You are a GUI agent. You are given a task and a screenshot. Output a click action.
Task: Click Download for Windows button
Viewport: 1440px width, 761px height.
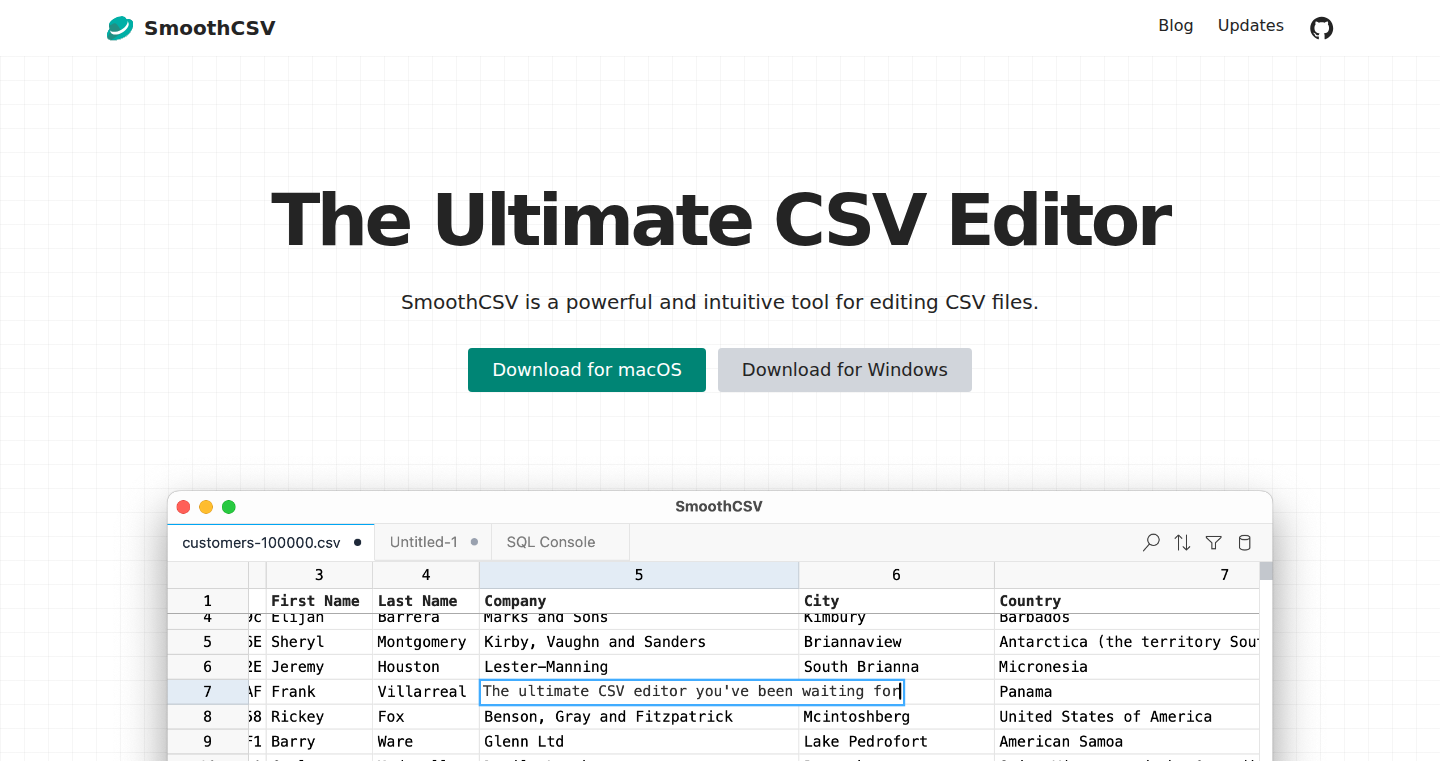(845, 370)
